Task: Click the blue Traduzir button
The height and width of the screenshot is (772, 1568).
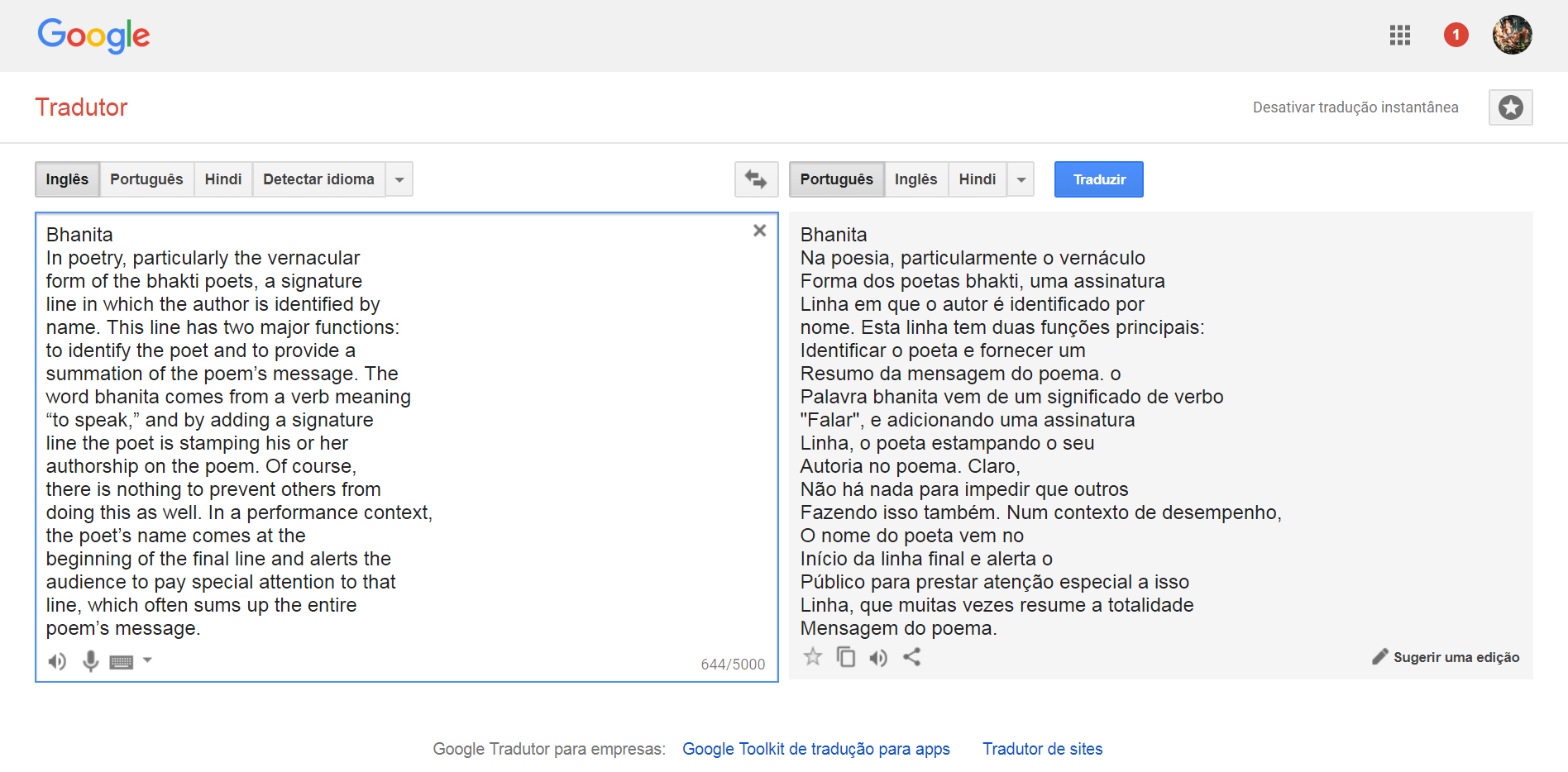Action: point(1098,179)
